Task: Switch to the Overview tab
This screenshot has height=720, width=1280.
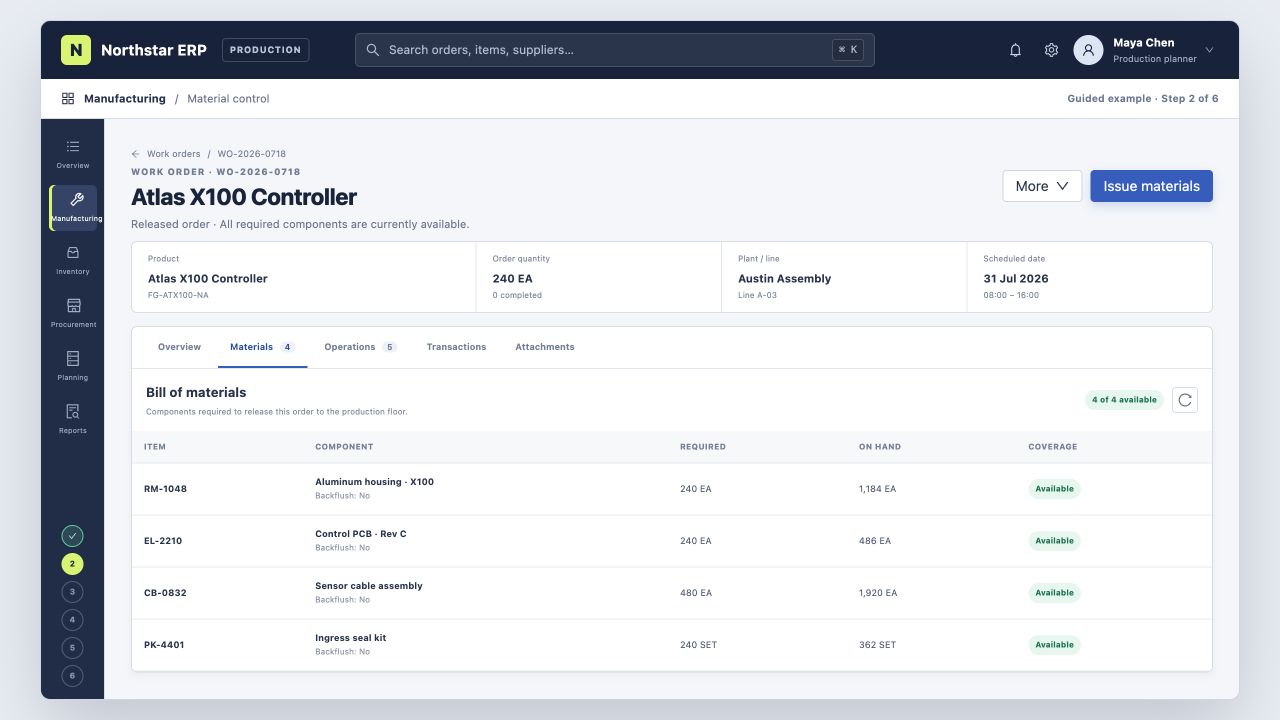Action: click(179, 347)
